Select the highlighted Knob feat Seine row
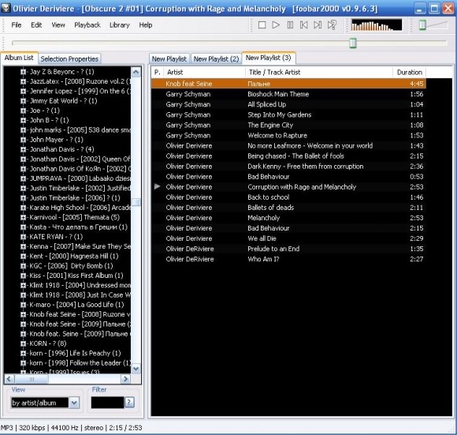 [x=289, y=84]
